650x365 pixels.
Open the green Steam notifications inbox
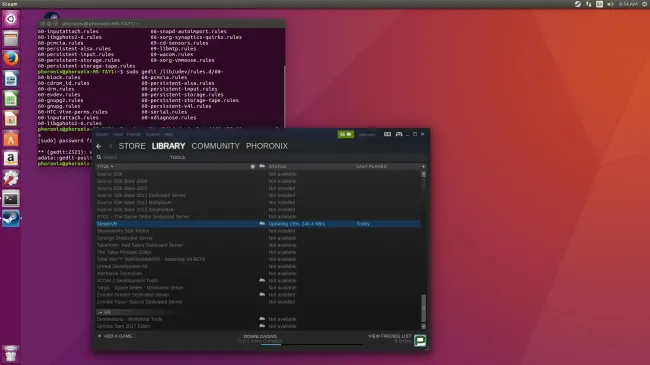point(345,134)
